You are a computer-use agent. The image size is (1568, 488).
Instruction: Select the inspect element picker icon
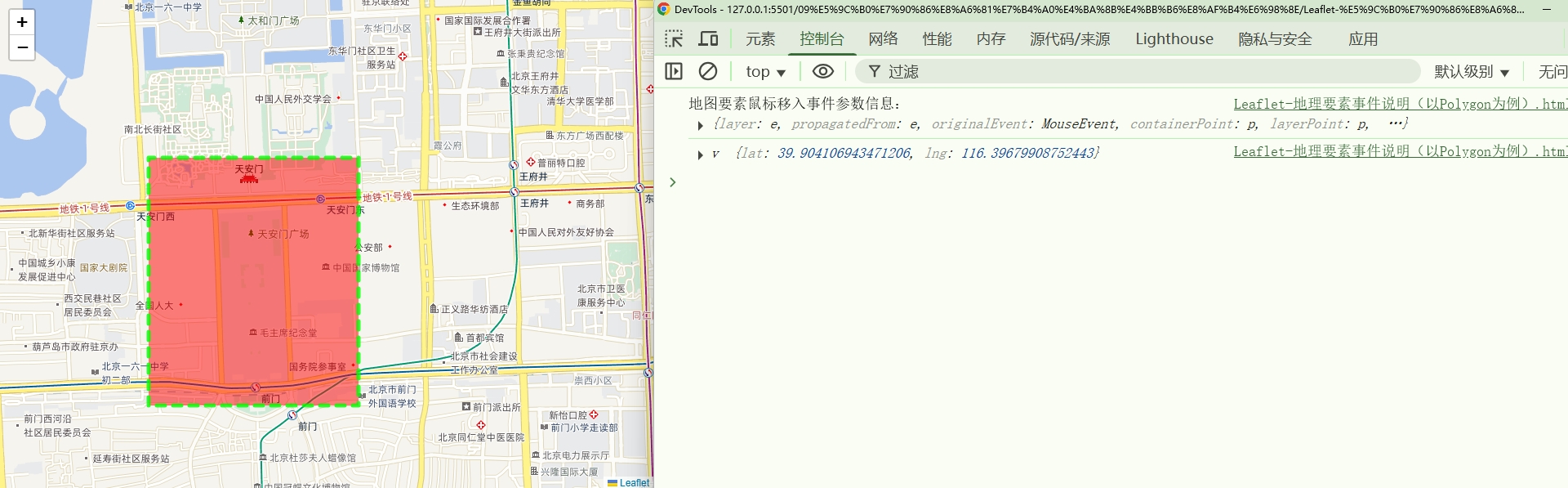click(674, 38)
